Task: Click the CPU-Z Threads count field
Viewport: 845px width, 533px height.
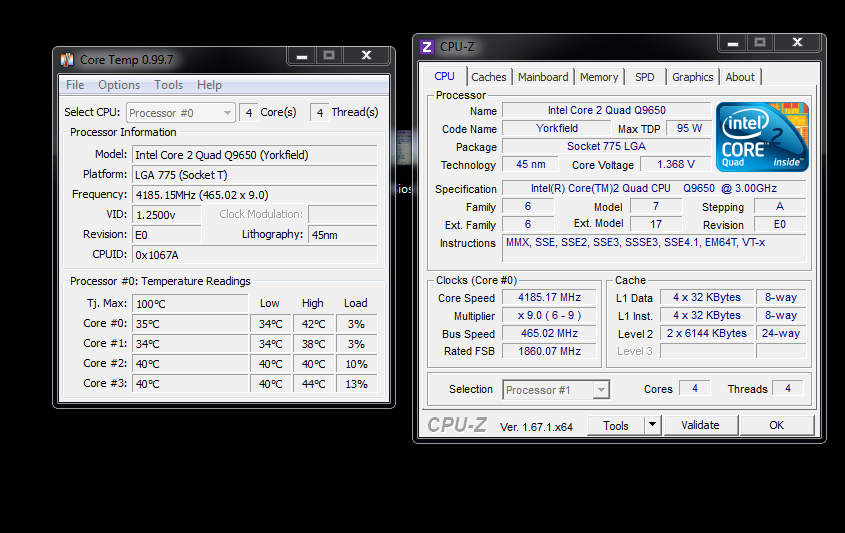Action: pyautogui.click(x=788, y=389)
